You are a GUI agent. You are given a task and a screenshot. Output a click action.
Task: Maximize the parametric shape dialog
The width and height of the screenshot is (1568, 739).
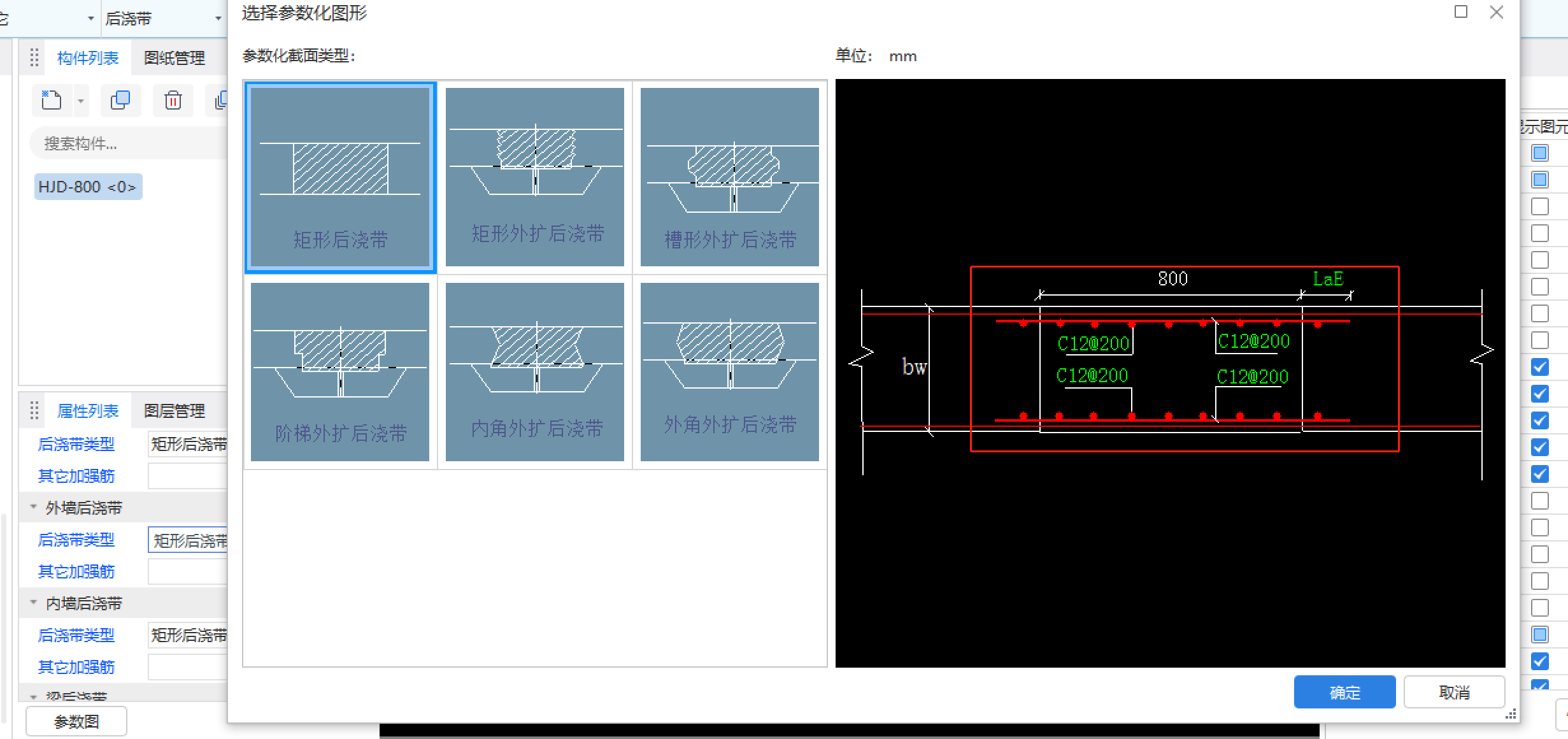pyautogui.click(x=1461, y=11)
